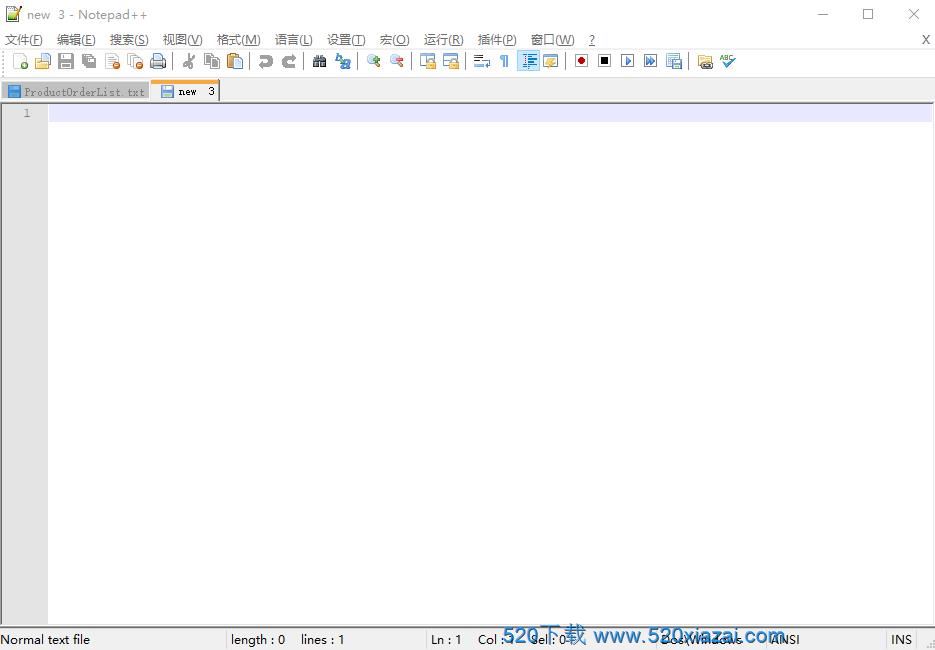Click the Save All icon
The image size is (935, 650).
click(89, 61)
